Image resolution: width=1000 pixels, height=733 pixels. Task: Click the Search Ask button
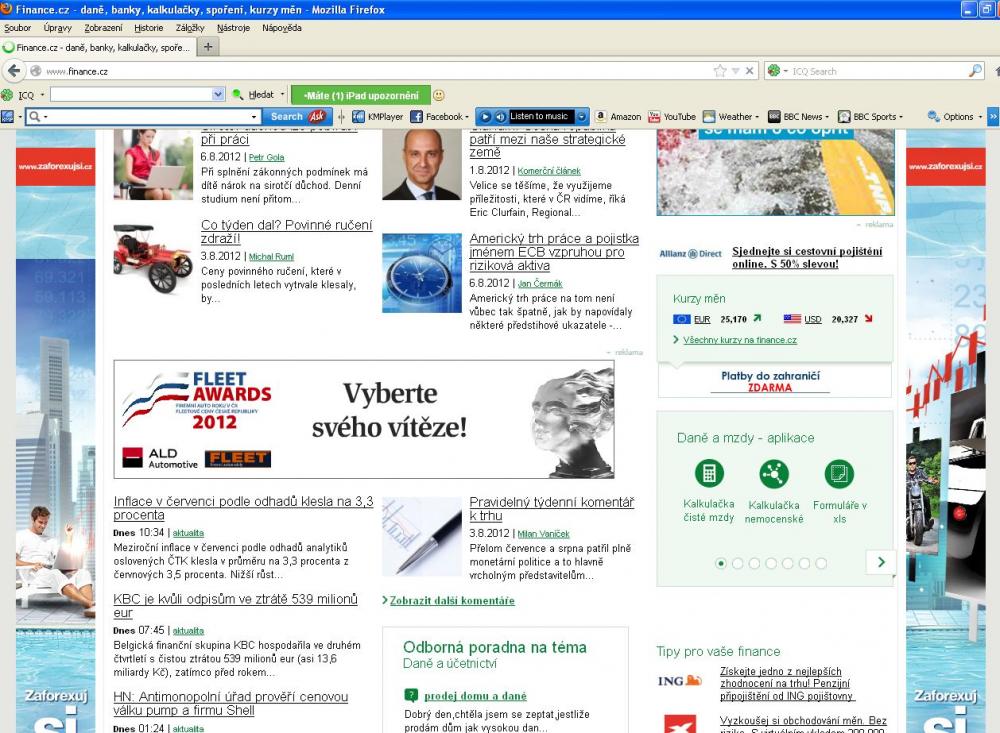pos(298,117)
